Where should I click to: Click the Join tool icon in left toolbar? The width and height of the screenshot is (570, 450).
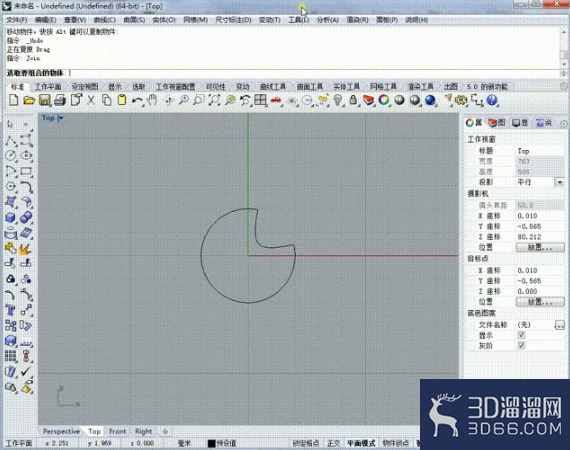[11, 248]
